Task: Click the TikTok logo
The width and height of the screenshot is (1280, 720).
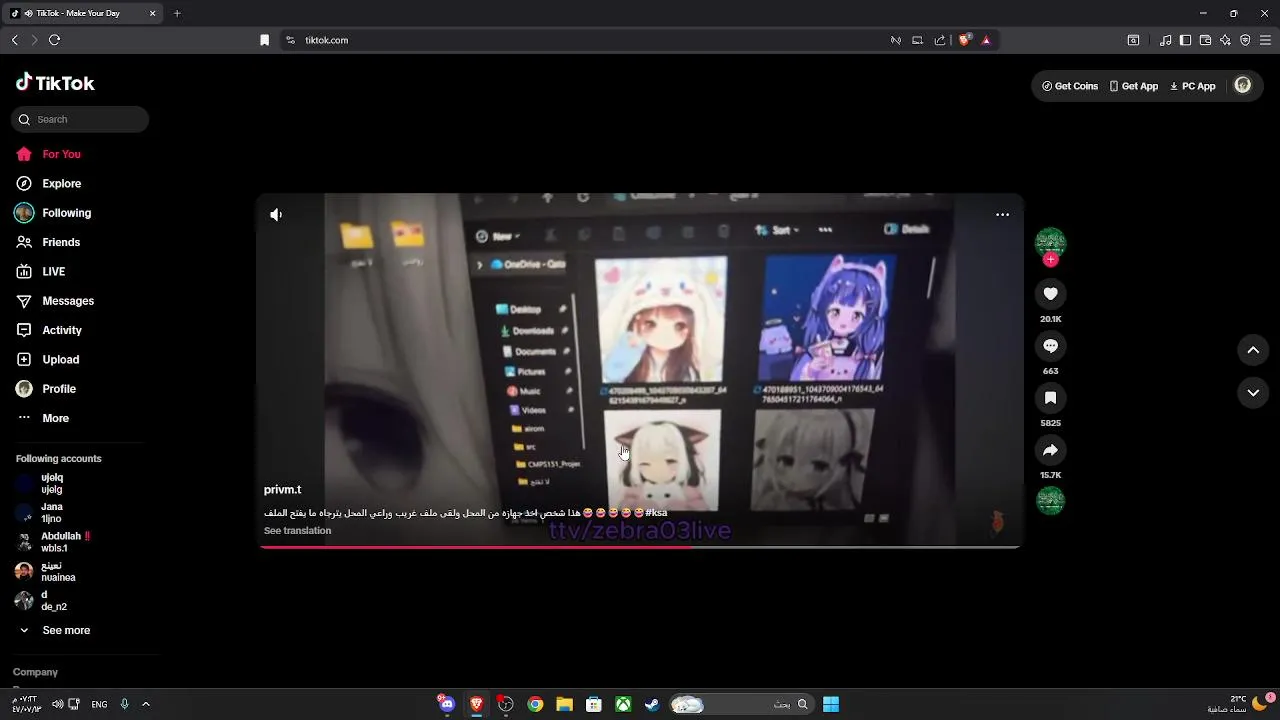Action: point(55,83)
